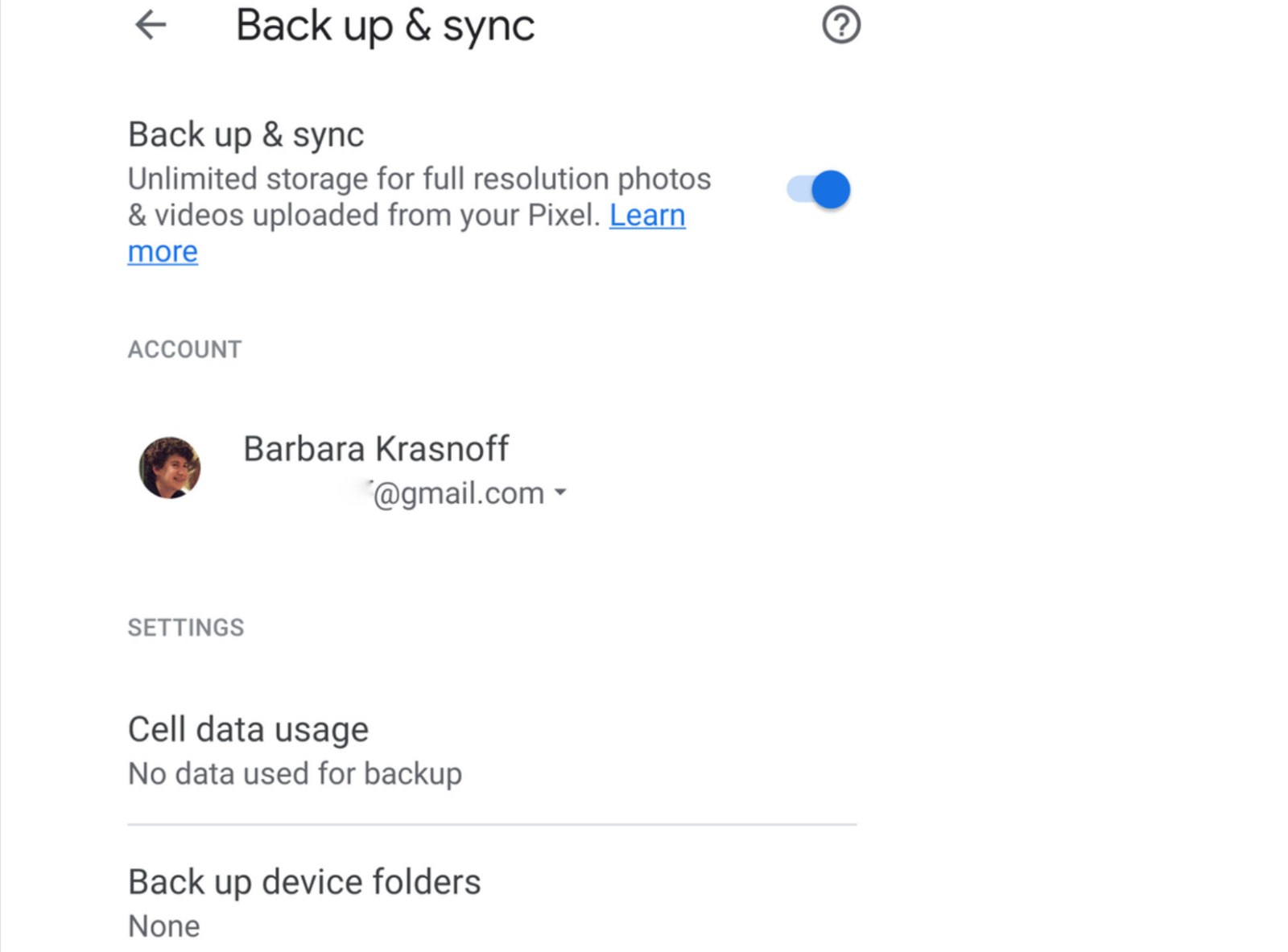
Task: Click the blue knob of sync switch
Action: pyautogui.click(x=831, y=190)
